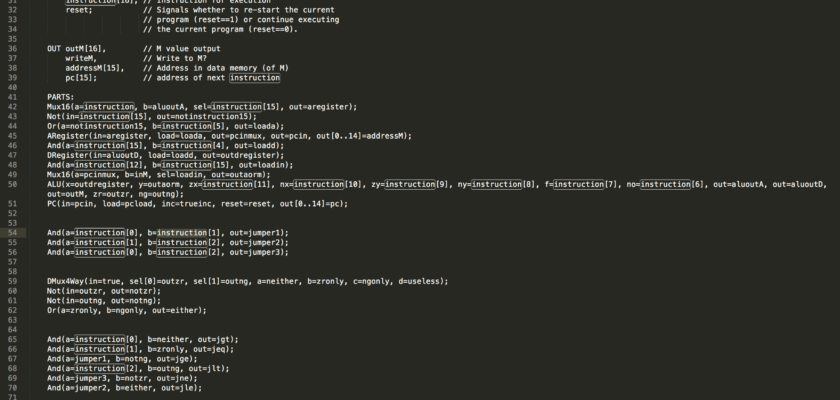Click line number 54 in the gutter
Viewport: 840px width, 400px height.
(x=13, y=233)
